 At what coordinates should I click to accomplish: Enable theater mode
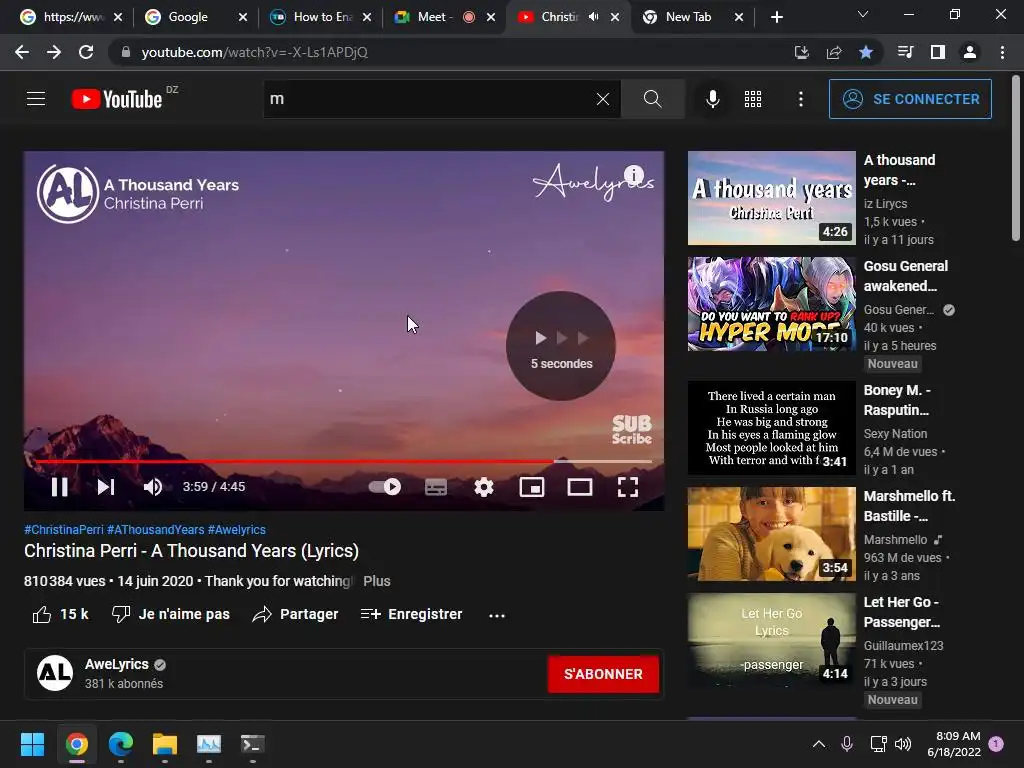click(579, 487)
